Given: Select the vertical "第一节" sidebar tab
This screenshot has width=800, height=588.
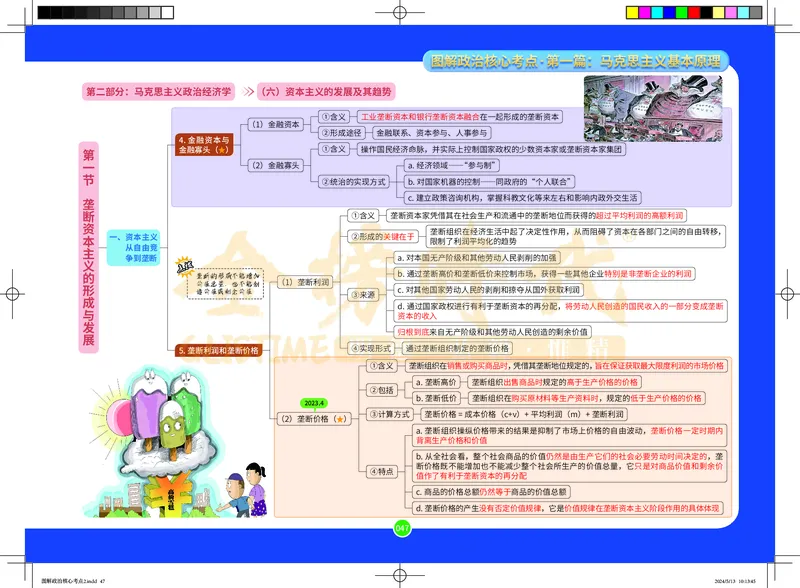Looking at the screenshot, I should click(88, 166).
